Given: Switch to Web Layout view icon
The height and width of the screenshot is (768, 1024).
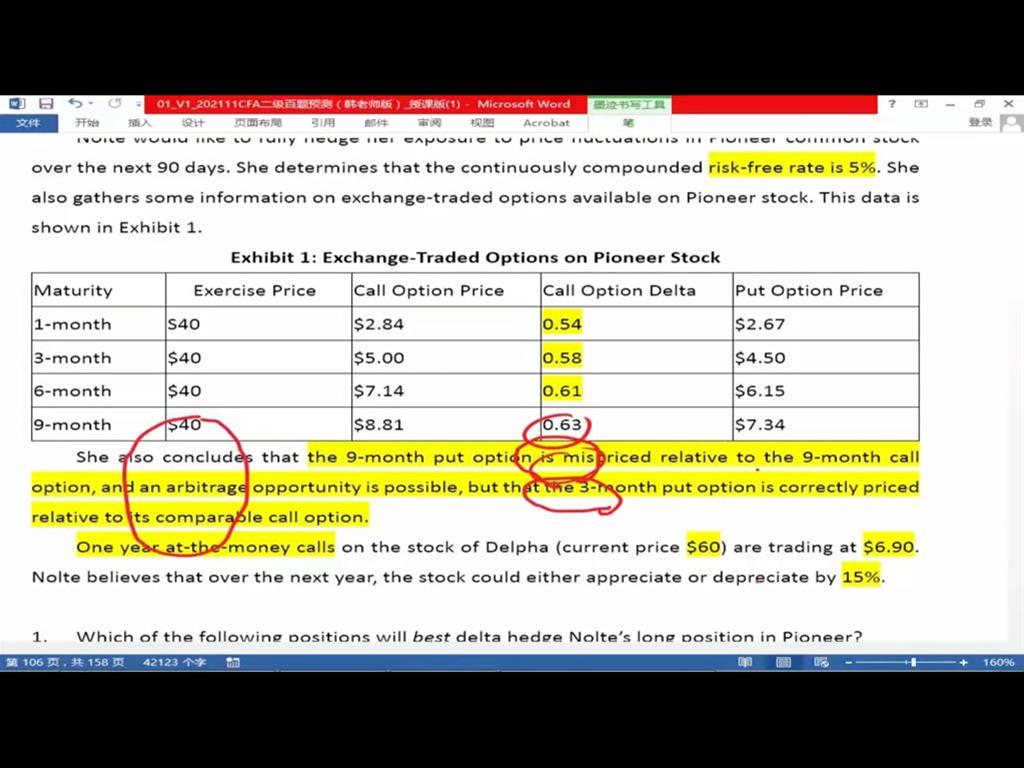Looking at the screenshot, I should coord(822,662).
